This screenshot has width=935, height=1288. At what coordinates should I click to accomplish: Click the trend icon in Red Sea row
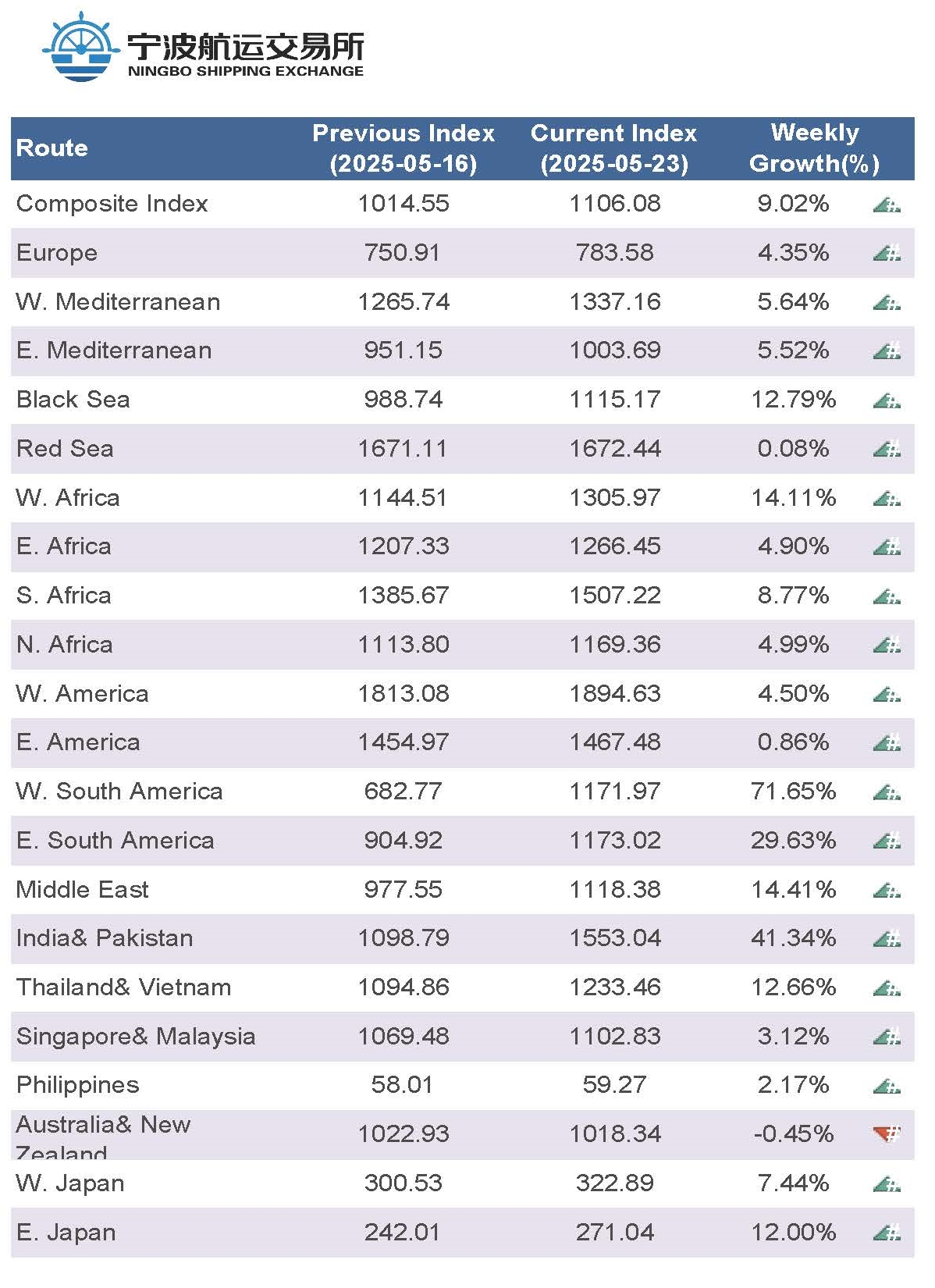[887, 449]
